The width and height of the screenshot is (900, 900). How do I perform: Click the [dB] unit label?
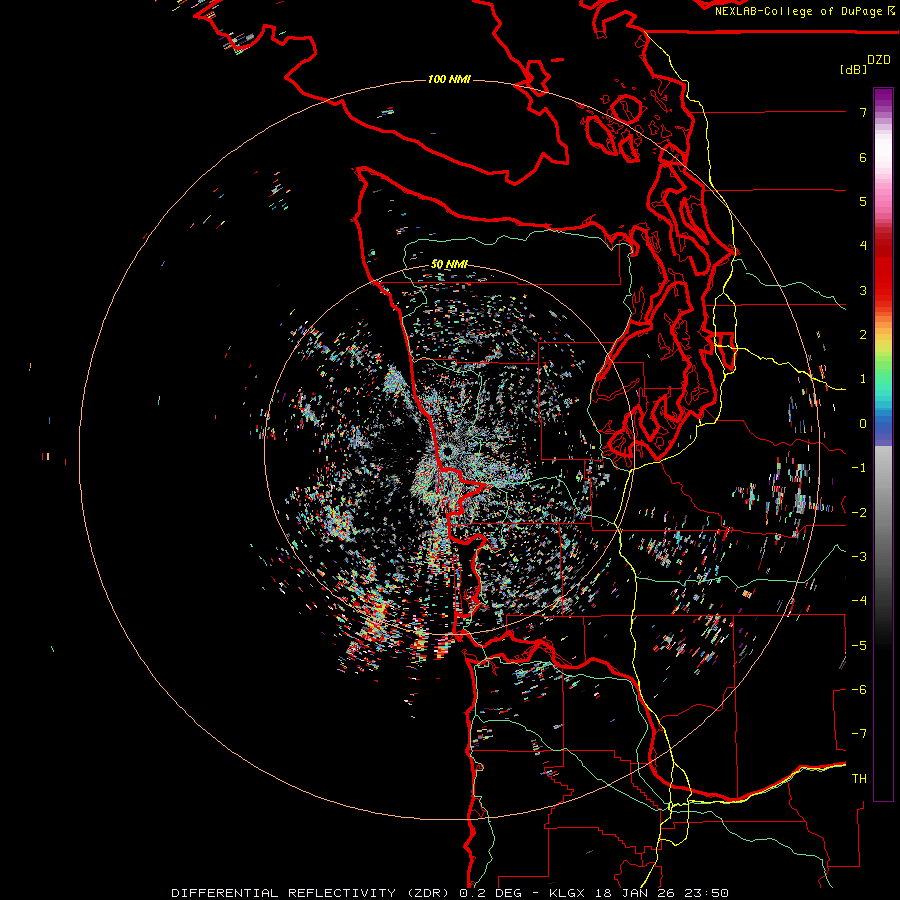(x=853, y=69)
